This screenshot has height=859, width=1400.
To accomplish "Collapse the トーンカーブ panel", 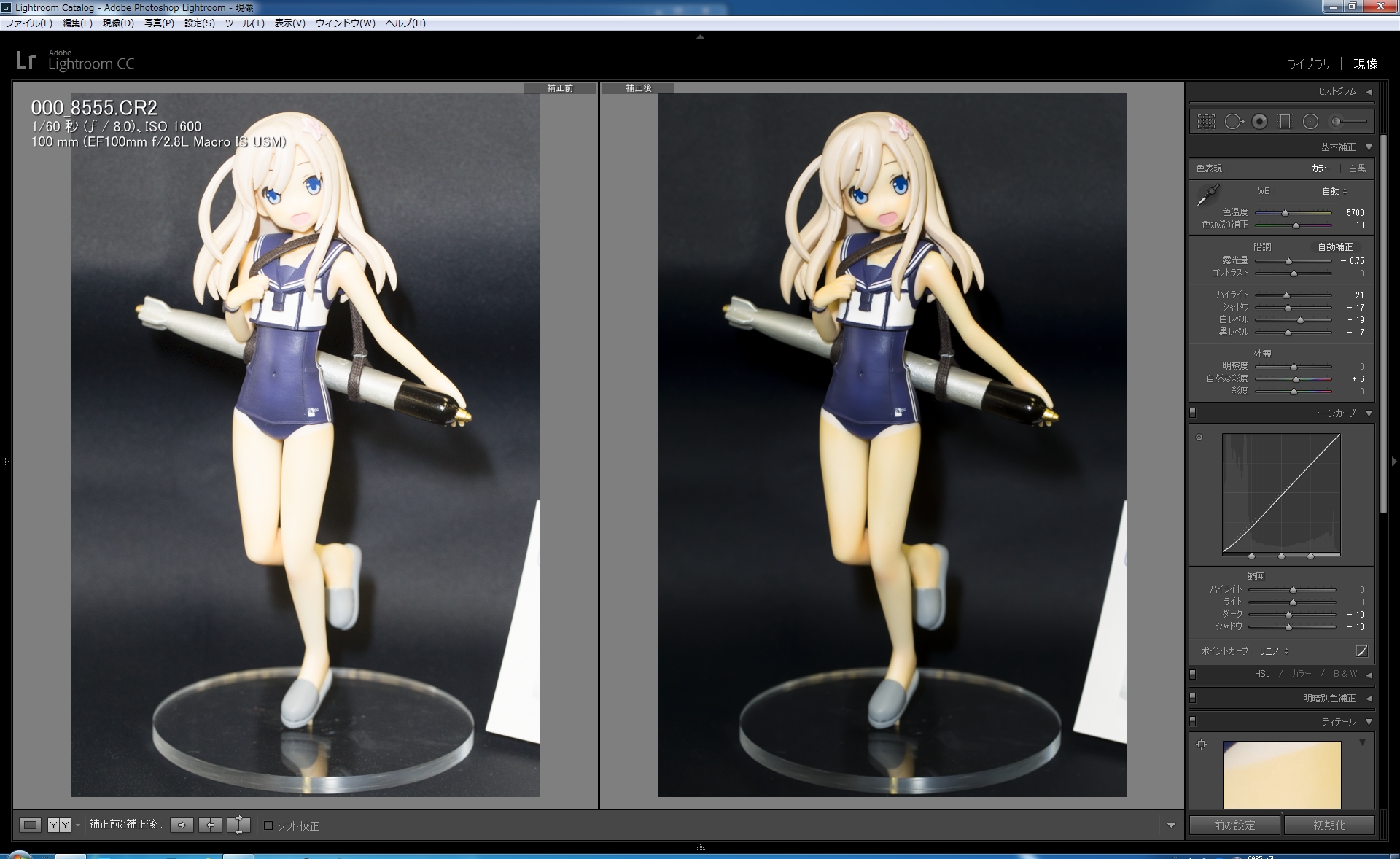I will pyautogui.click(x=1369, y=413).
